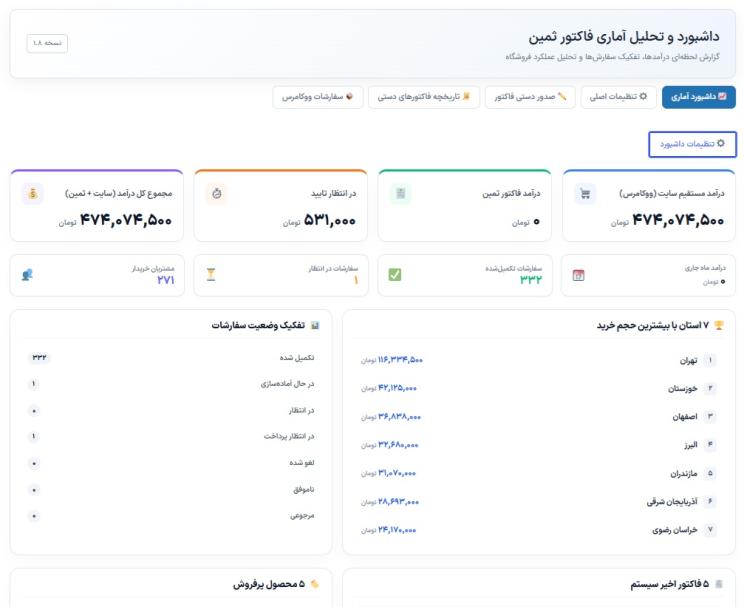Click the ۵ فاکتور اخیر سیستم heading
The width and height of the screenshot is (744, 607).
[670, 584]
